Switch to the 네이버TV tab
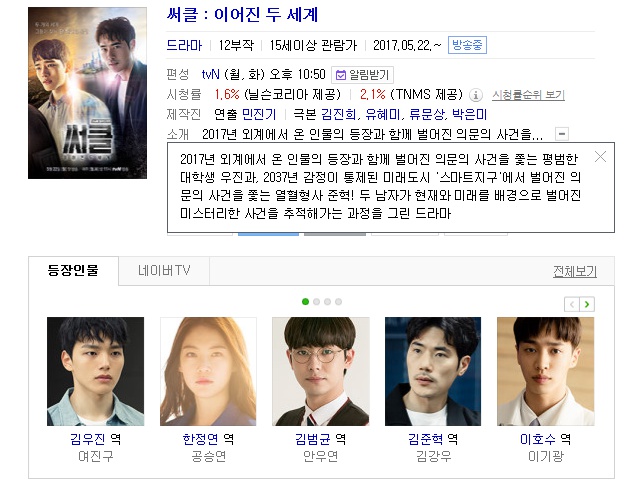Viewport: 632px width, 481px height. (x=164, y=270)
